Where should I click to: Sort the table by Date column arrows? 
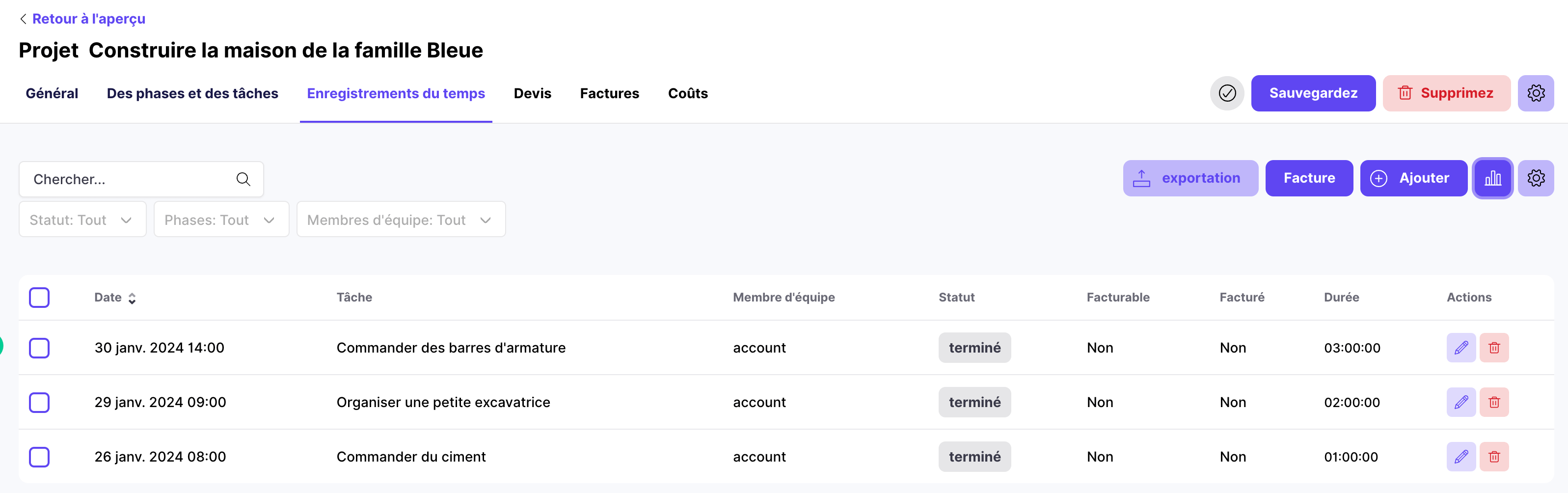132,298
